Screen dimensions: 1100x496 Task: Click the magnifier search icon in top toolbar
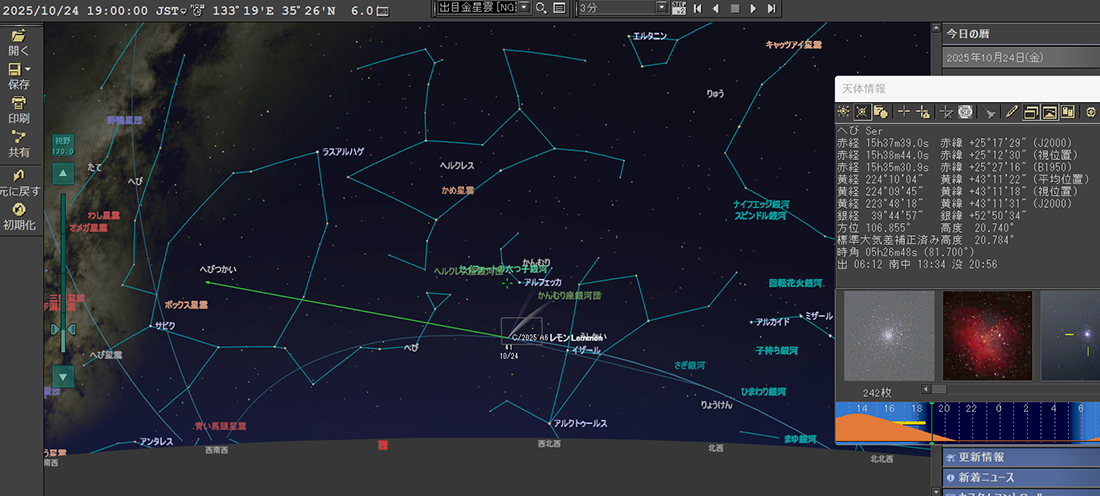(x=541, y=8)
